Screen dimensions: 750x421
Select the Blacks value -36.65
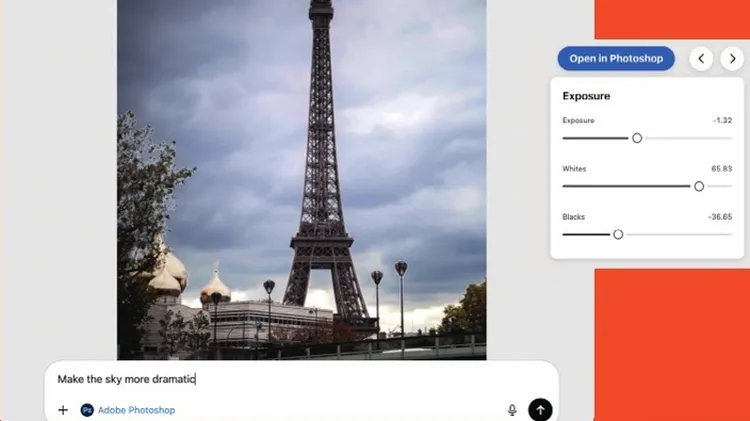[719, 217]
